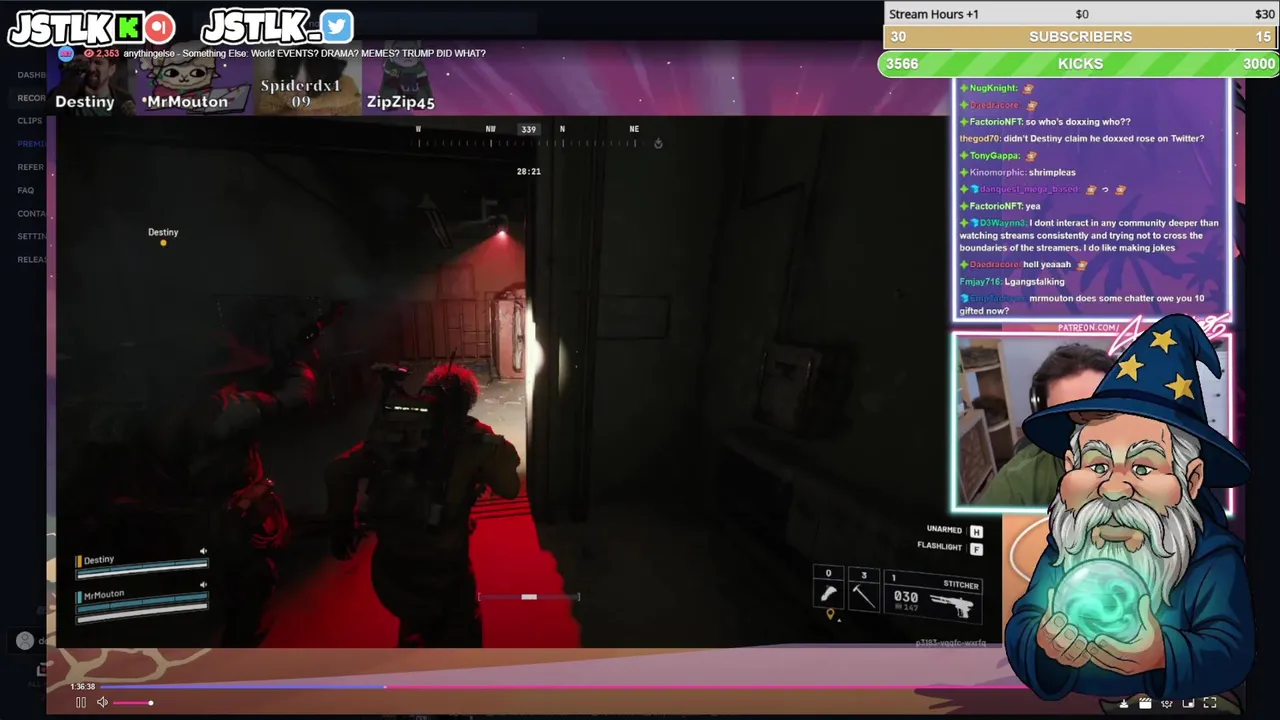Click the FLASHLIGHT F keybind hint
This screenshot has height=720, width=1280.
click(949, 547)
